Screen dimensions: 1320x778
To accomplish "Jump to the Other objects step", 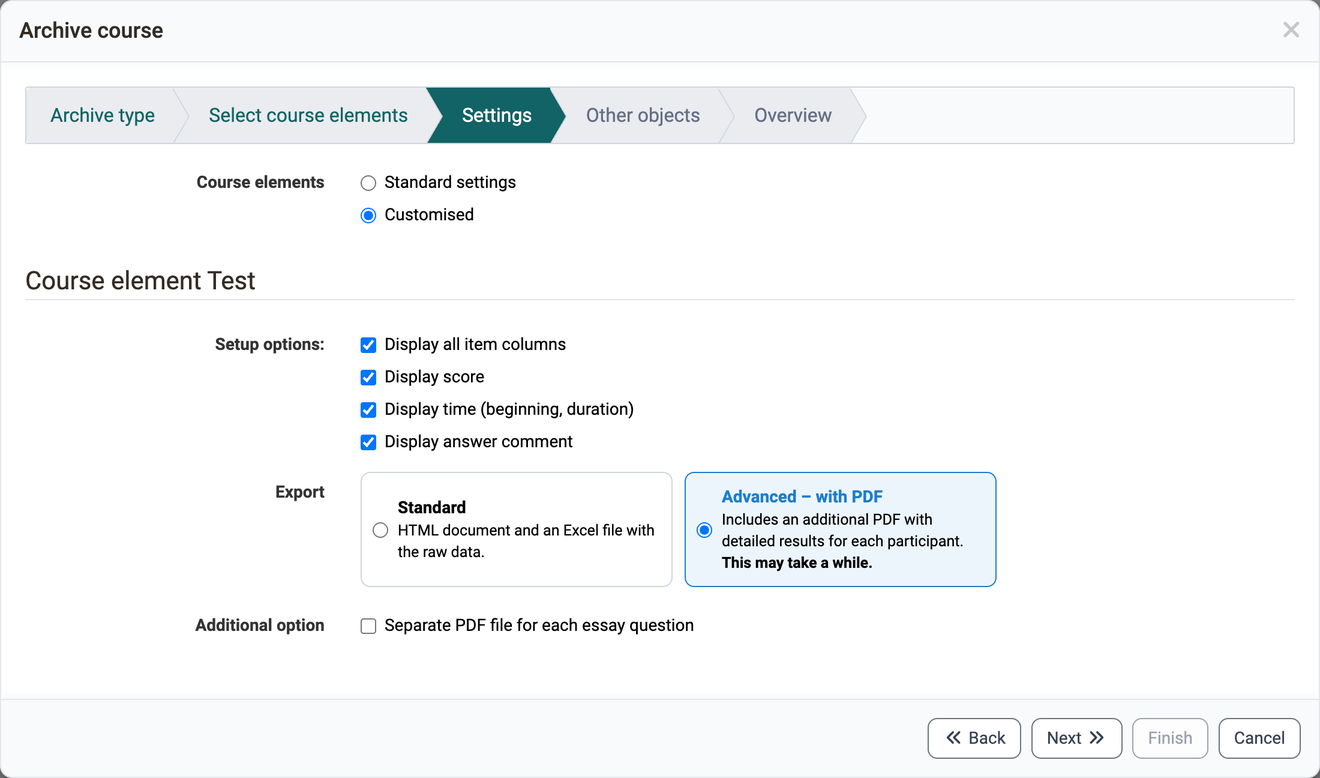I will click(642, 115).
